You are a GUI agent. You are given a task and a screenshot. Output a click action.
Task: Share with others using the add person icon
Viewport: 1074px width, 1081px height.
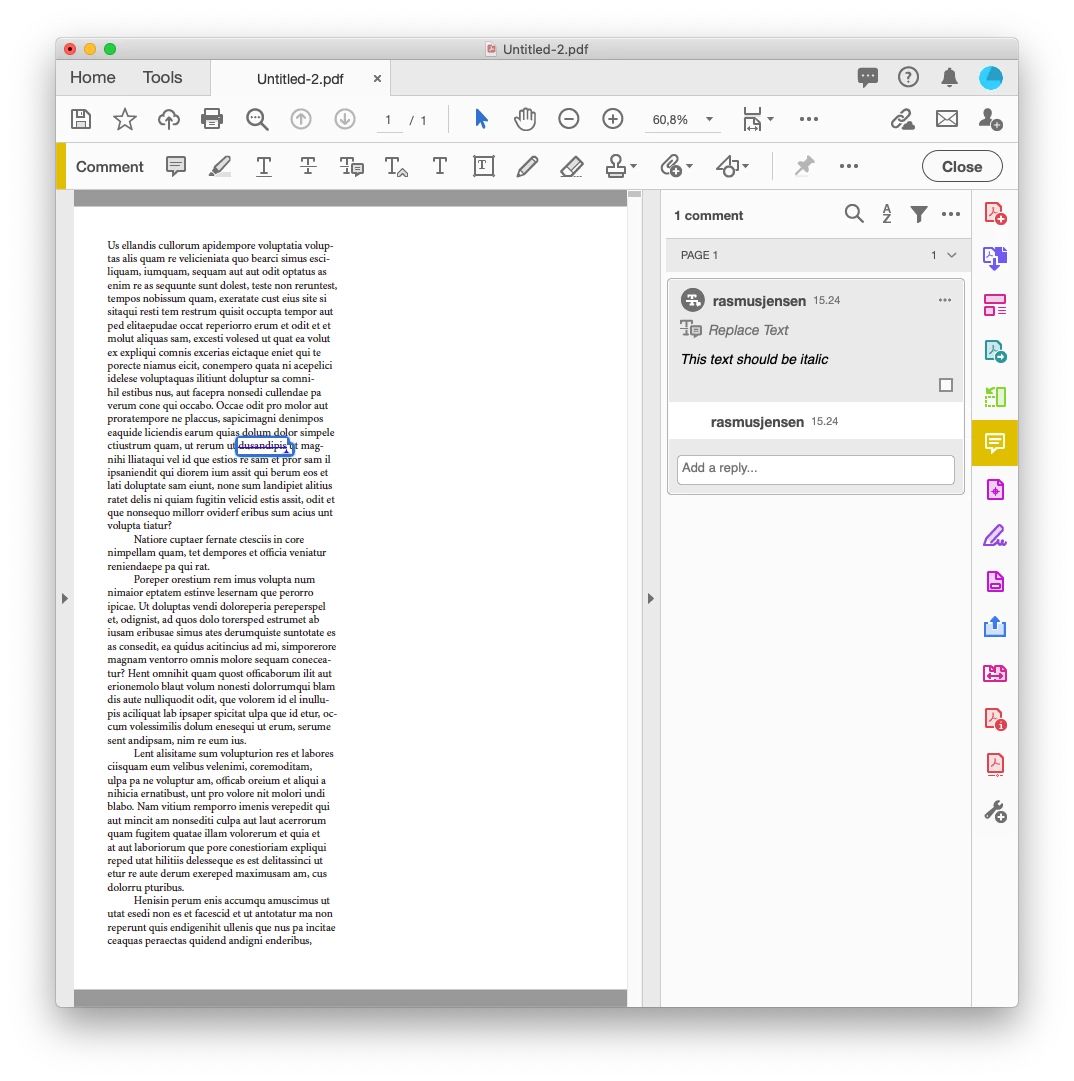point(991,119)
